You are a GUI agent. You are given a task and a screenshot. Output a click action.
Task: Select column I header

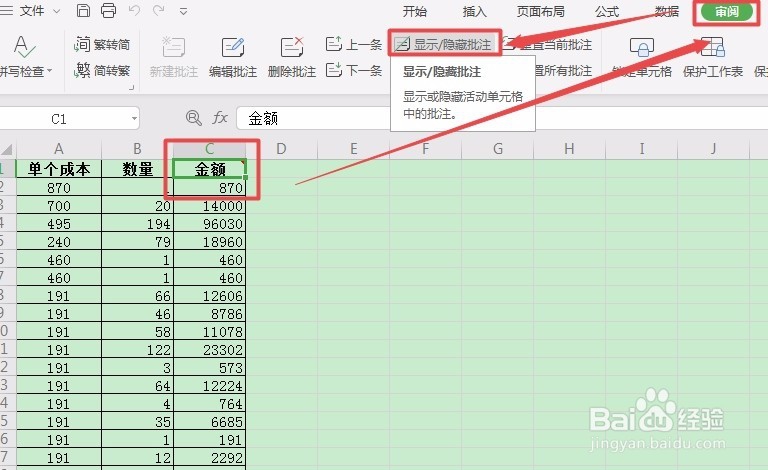(x=642, y=149)
